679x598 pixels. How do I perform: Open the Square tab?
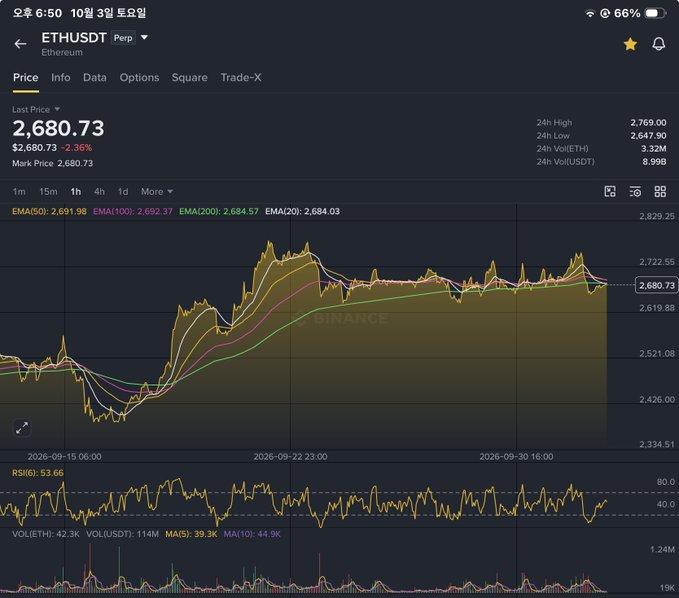pyautogui.click(x=190, y=78)
